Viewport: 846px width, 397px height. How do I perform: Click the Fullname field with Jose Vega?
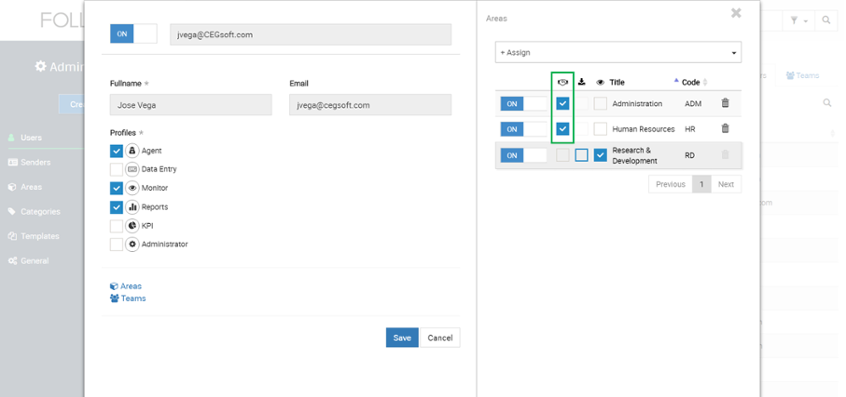pos(191,105)
